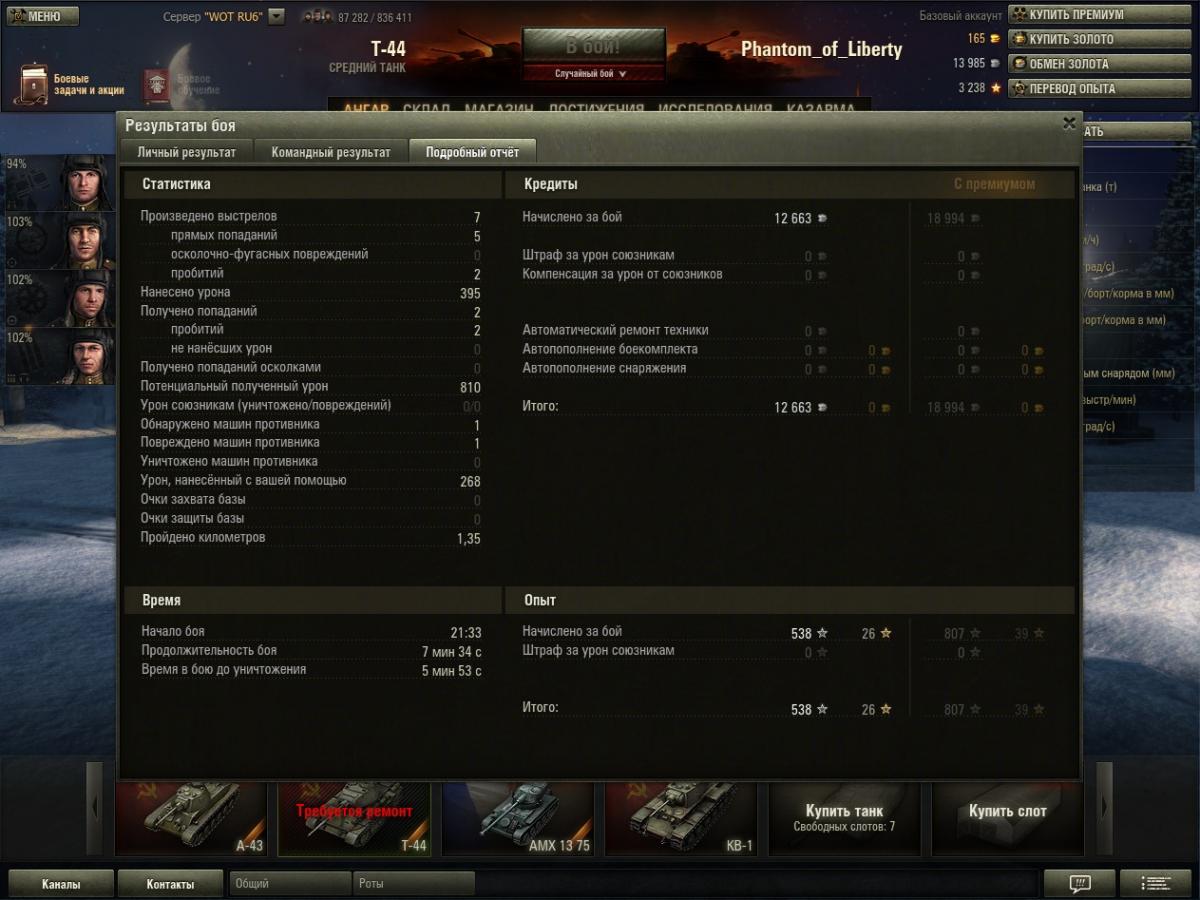
Task: Click the gold coin icon beside 165
Action: coord(994,39)
